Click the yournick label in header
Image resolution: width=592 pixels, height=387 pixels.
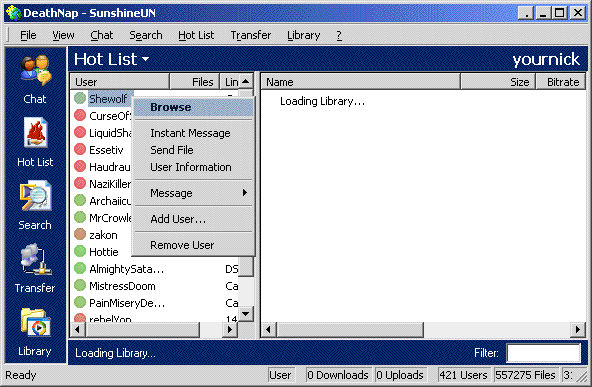pos(546,59)
